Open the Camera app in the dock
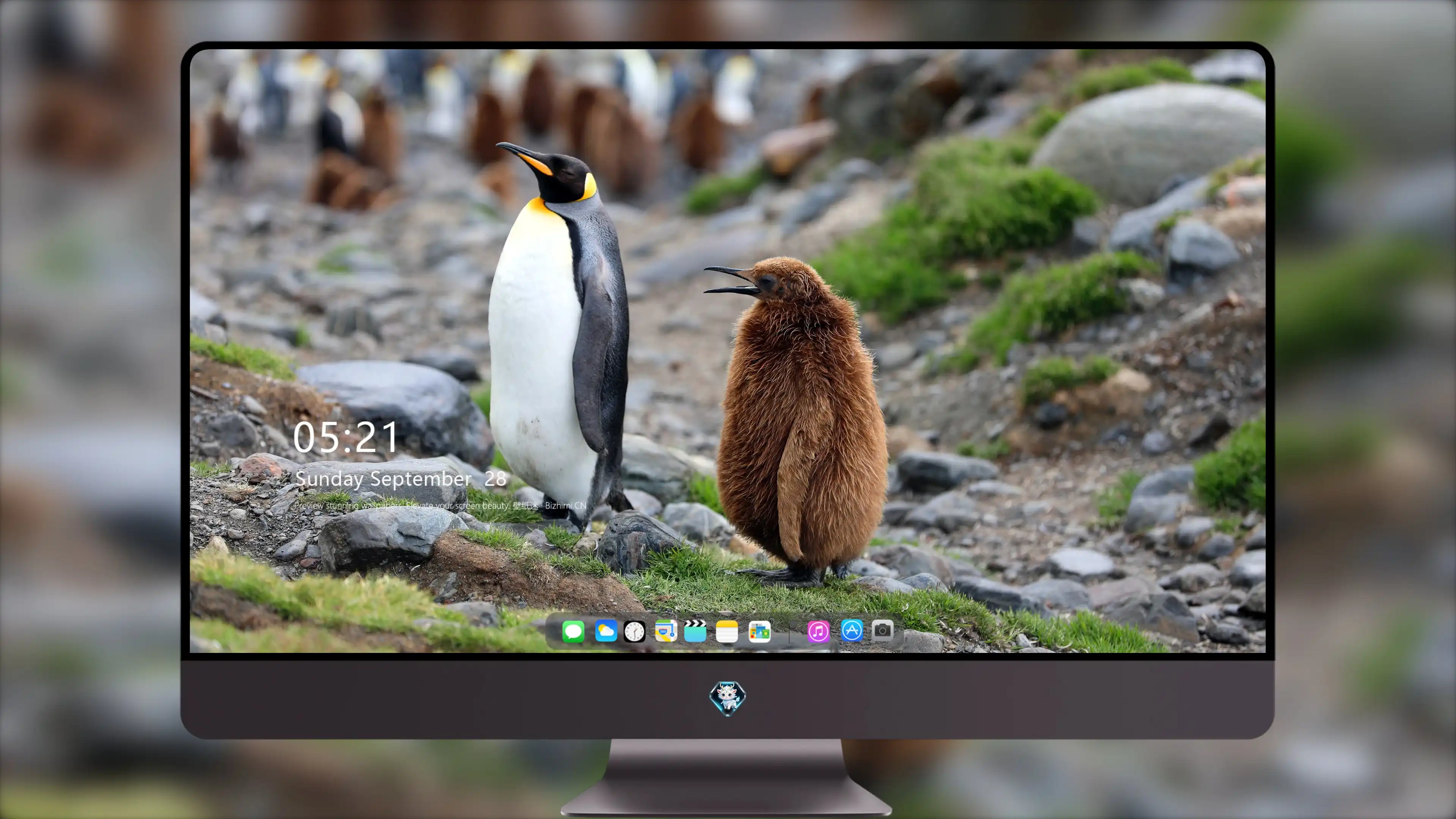This screenshot has width=1456, height=819. pos(882,631)
